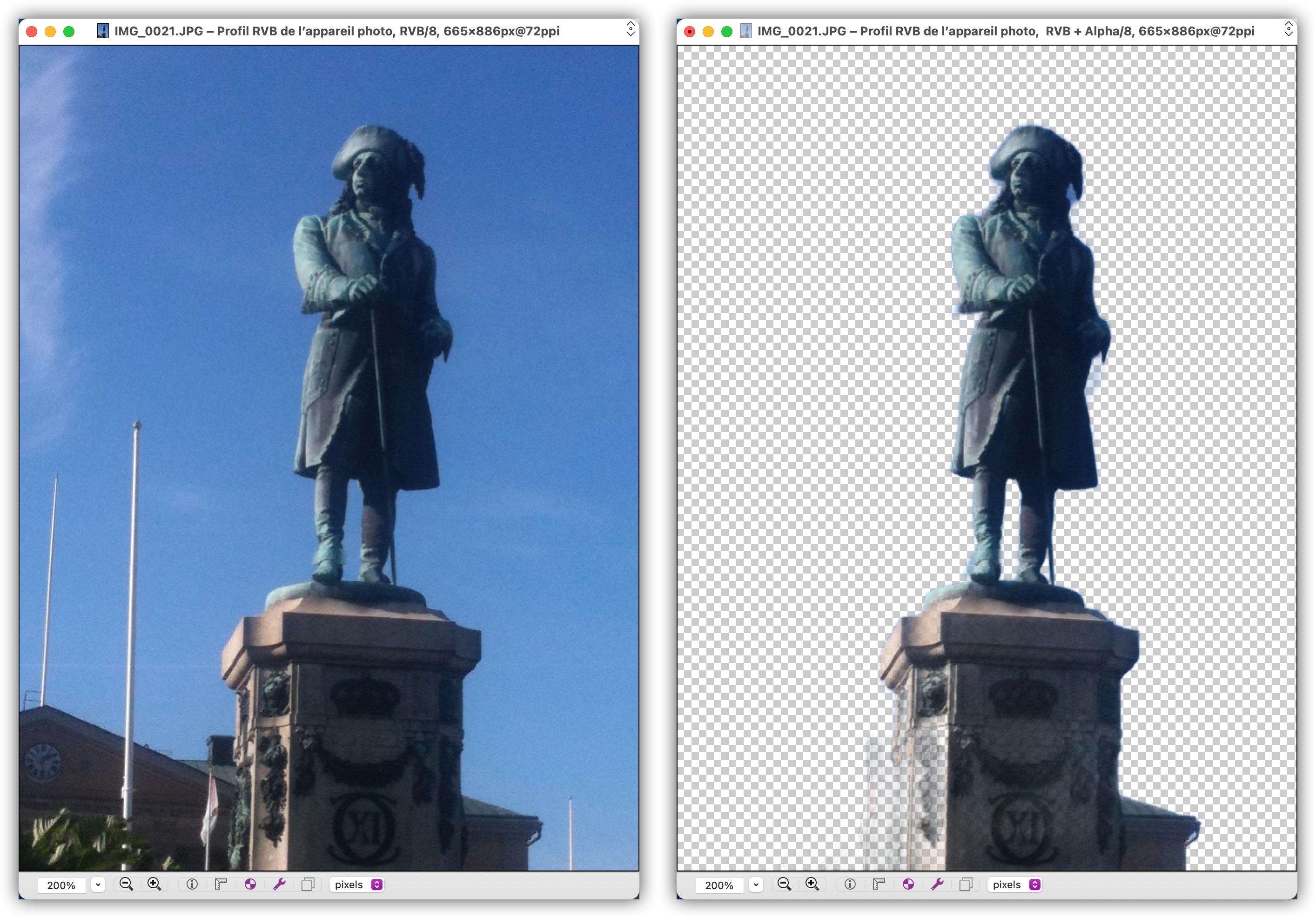Open pixels unit popup in left window
Screen dimensions: 1316x918
356,885
